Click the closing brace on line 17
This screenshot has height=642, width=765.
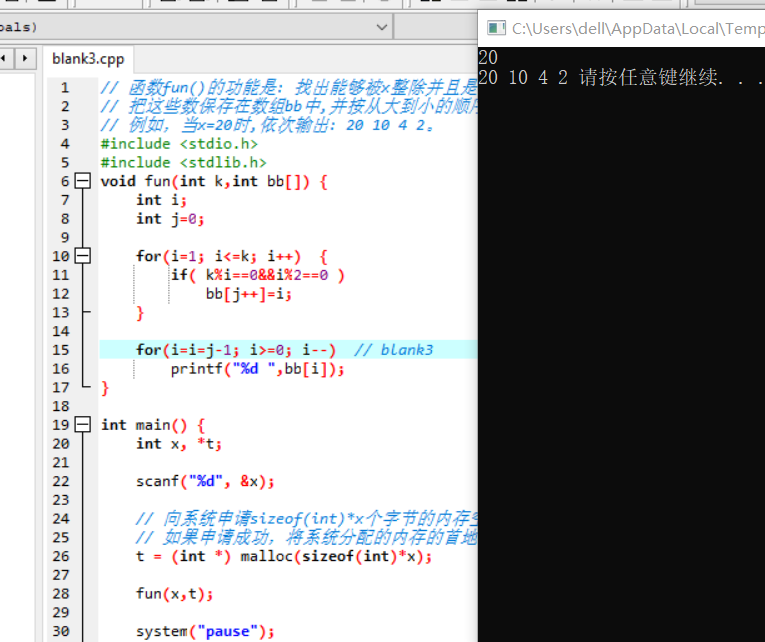[105, 388]
